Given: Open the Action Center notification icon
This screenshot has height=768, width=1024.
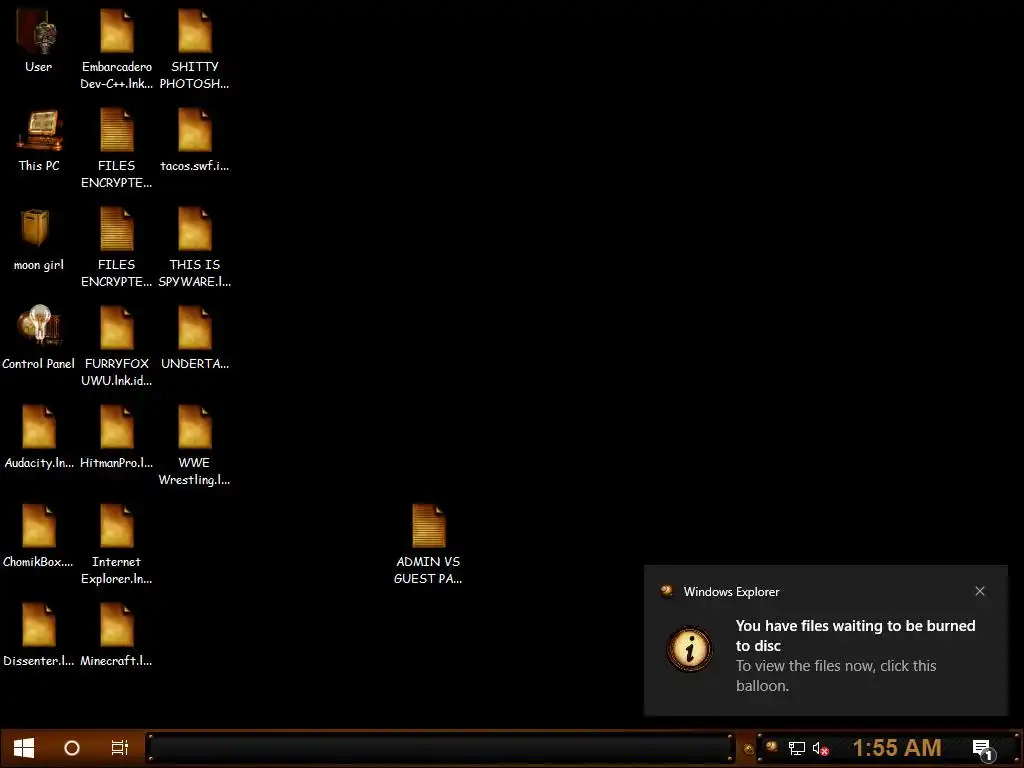Looking at the screenshot, I should click(x=983, y=750).
